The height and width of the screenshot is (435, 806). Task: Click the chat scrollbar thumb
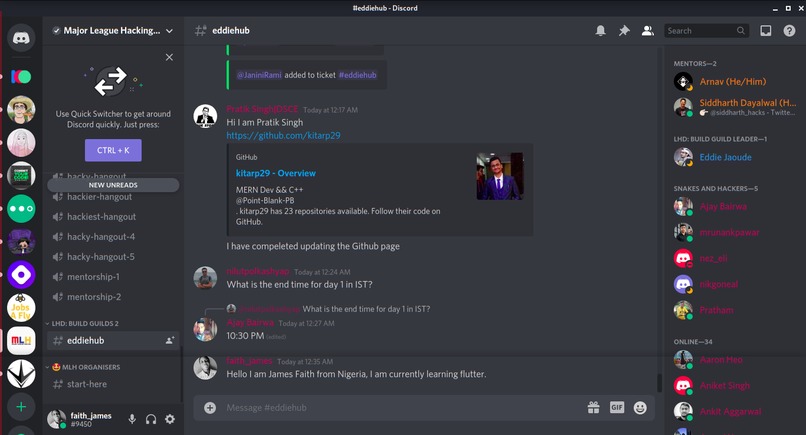pyautogui.click(x=659, y=383)
